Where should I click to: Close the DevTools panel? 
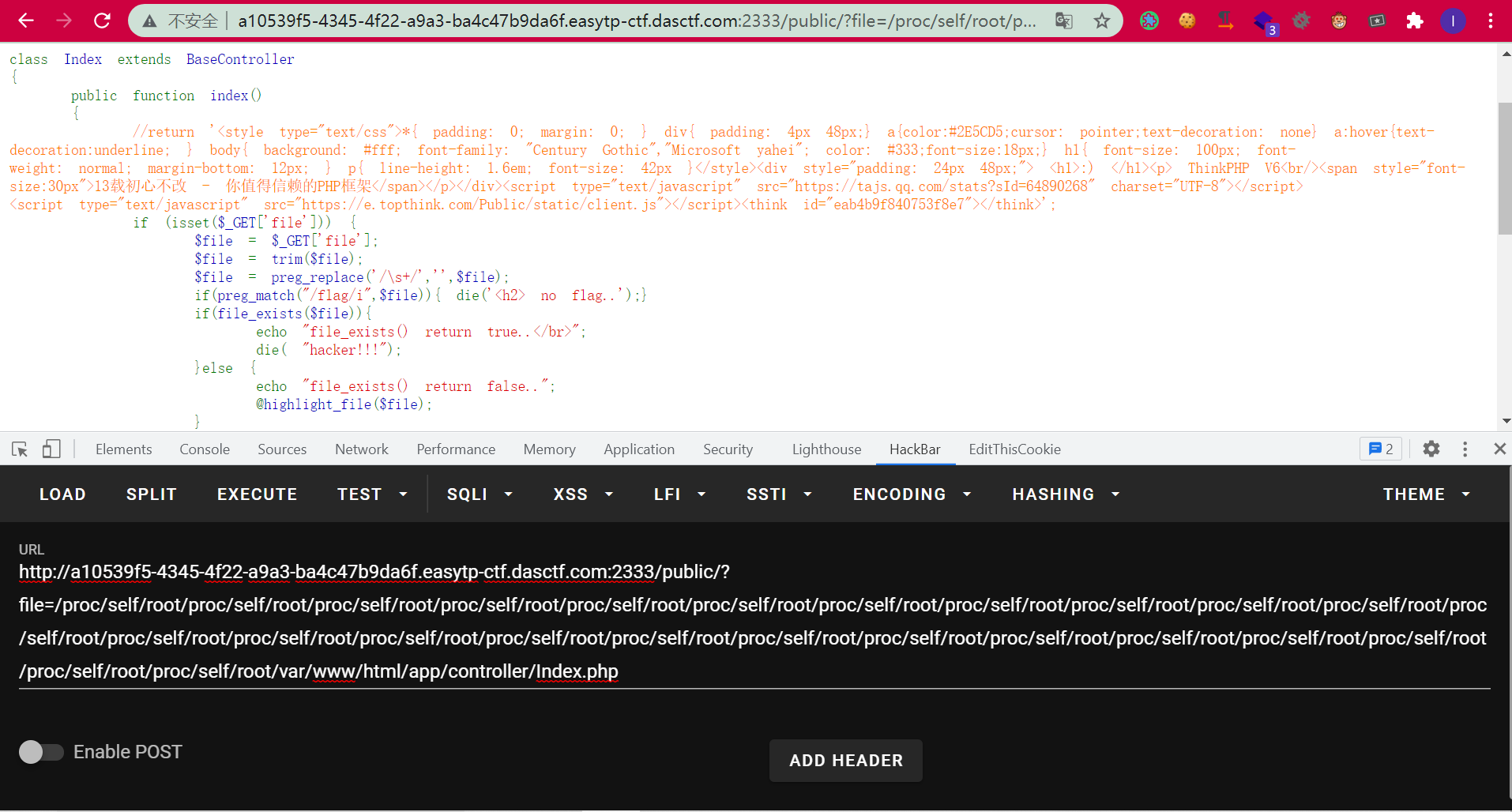pyautogui.click(x=1499, y=449)
